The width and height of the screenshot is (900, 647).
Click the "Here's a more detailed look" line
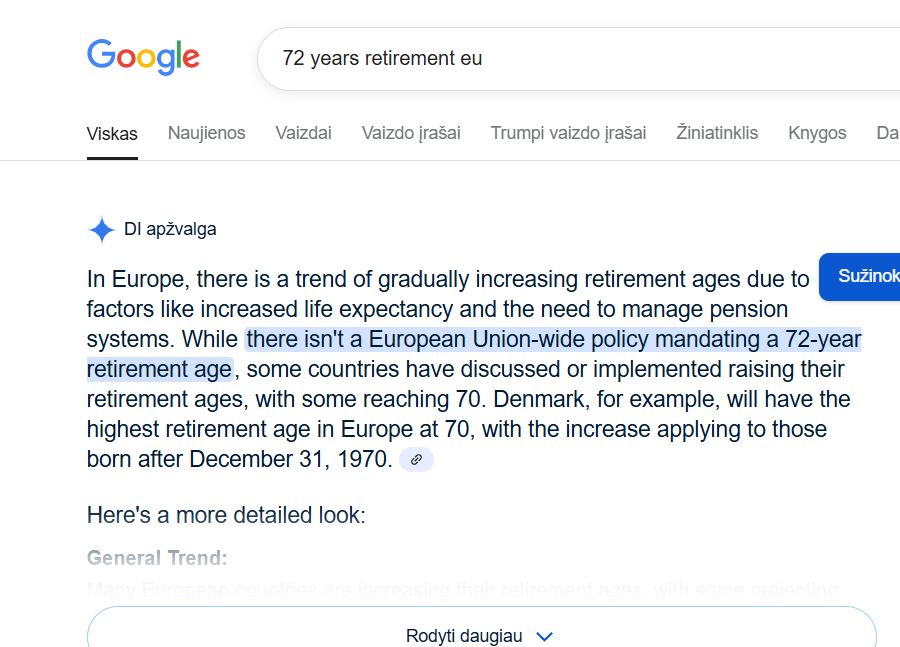(226, 515)
